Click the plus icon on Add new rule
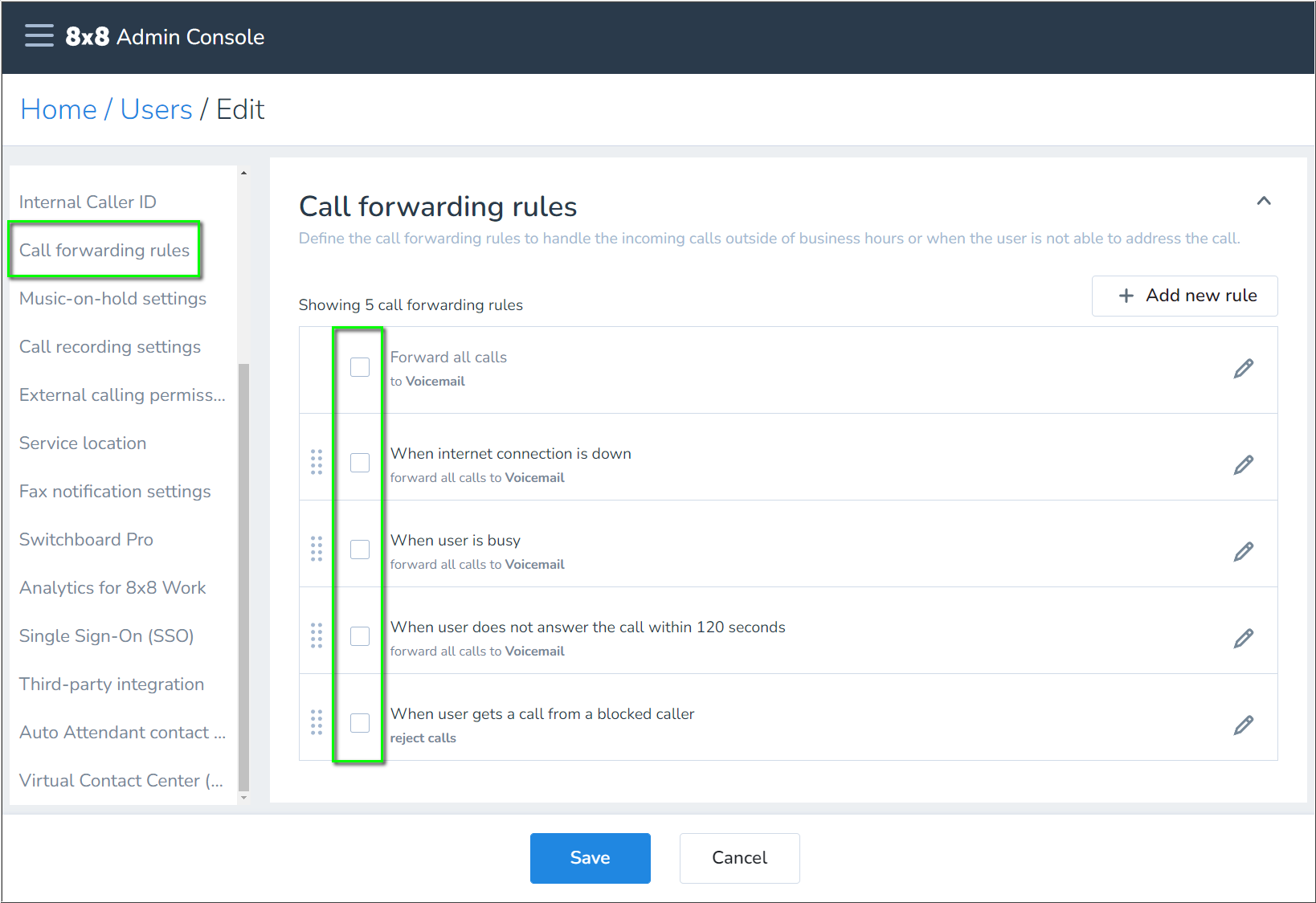1316x903 pixels. 1126,296
